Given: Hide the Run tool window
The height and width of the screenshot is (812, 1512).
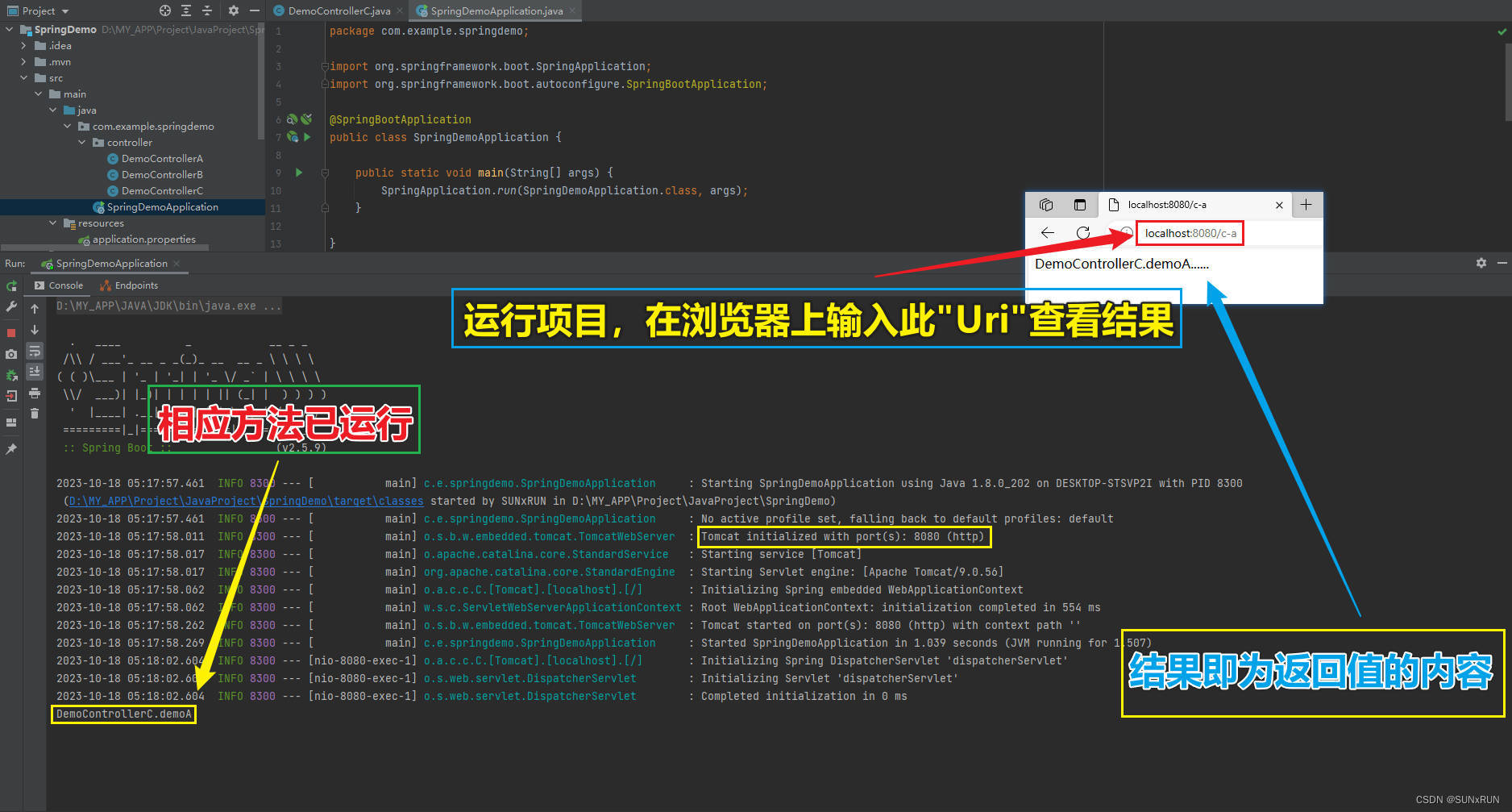Looking at the screenshot, I should point(1502,263).
